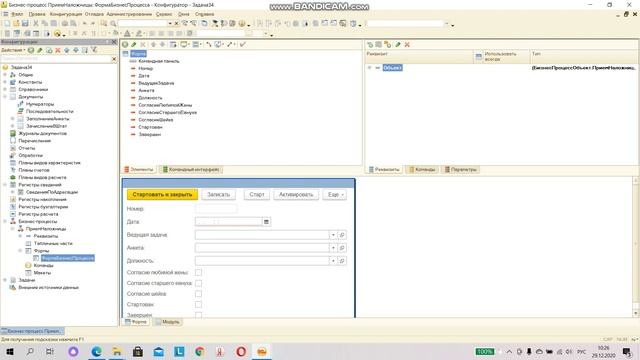Click the Add attribute icon in attributes toolbar
Image resolution: width=640 pixels, height=360 pixels.
pyautogui.click(x=370, y=44)
